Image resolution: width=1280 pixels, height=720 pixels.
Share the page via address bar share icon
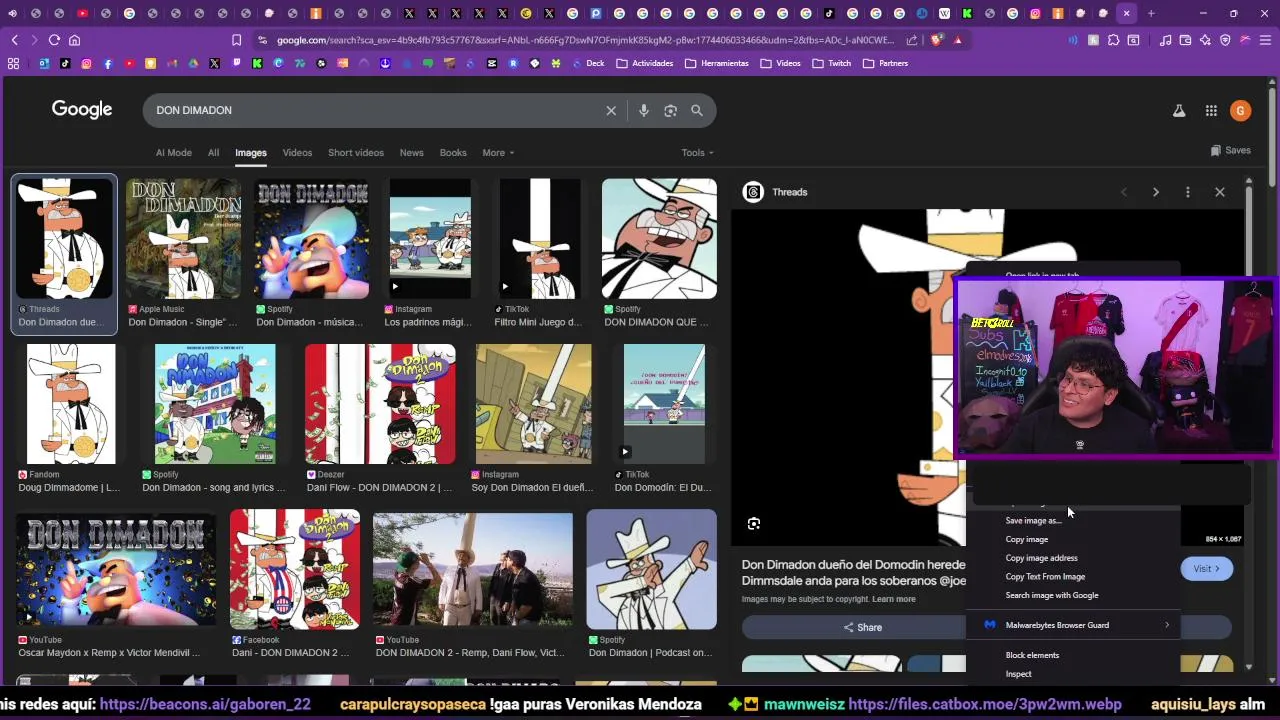[x=912, y=40]
